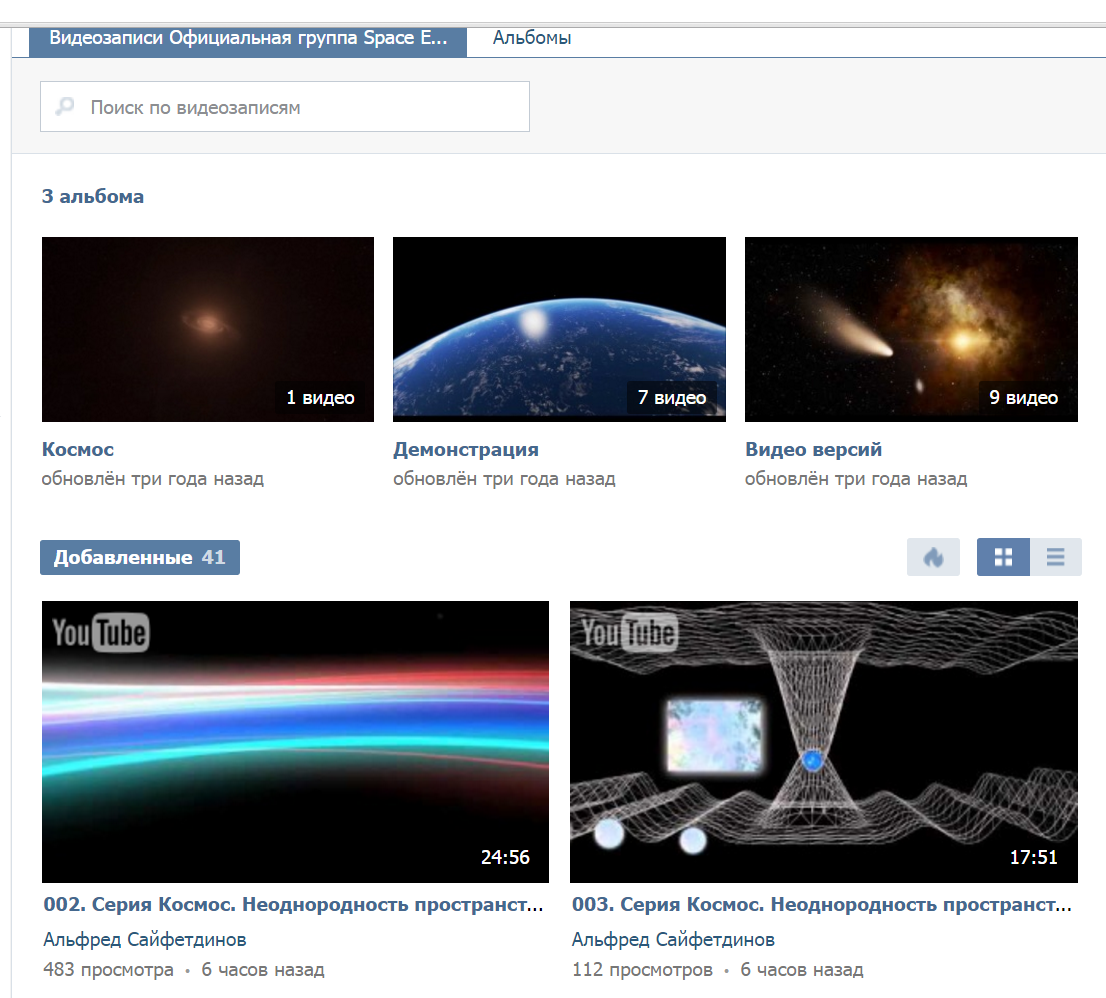
Task: Click the search magnifier icon
Action: click(65, 107)
